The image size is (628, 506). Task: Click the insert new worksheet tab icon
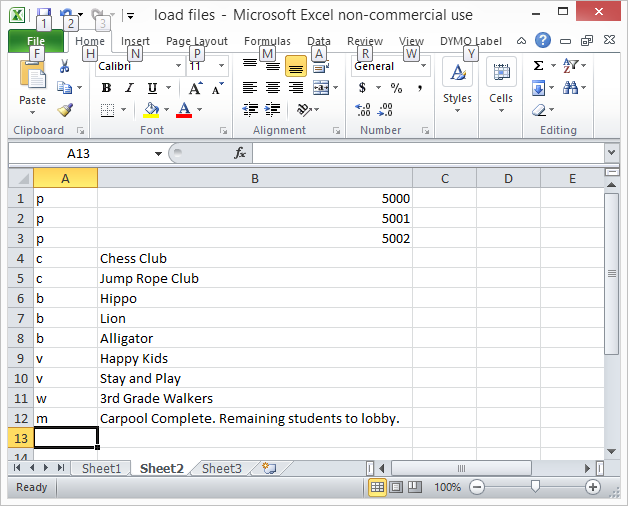click(x=267, y=468)
